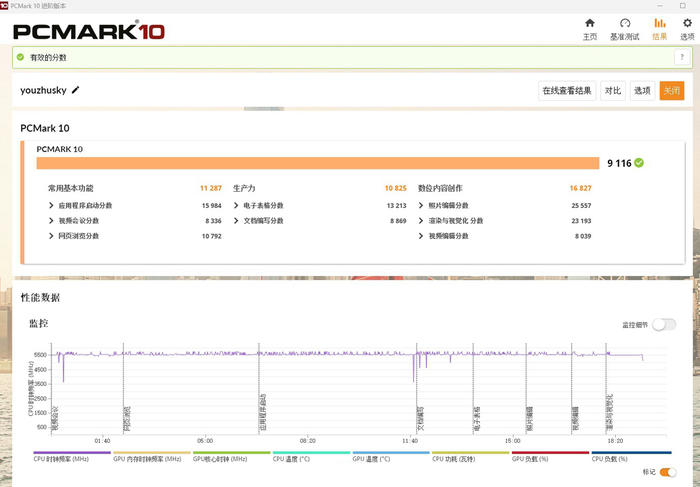Expand the 视频会议分数 row

point(51,220)
